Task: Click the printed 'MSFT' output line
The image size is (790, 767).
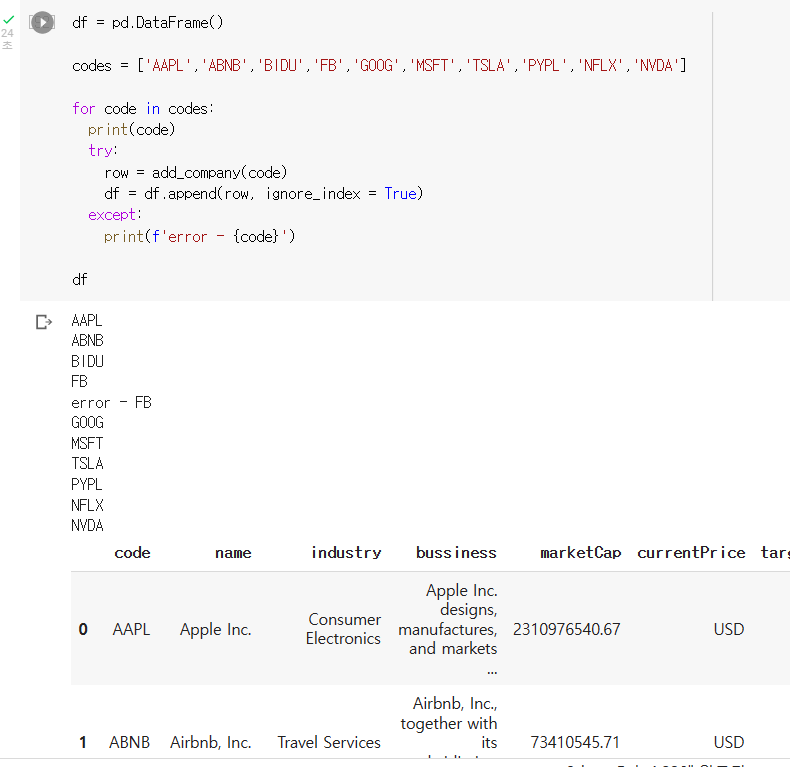Action: 87,443
